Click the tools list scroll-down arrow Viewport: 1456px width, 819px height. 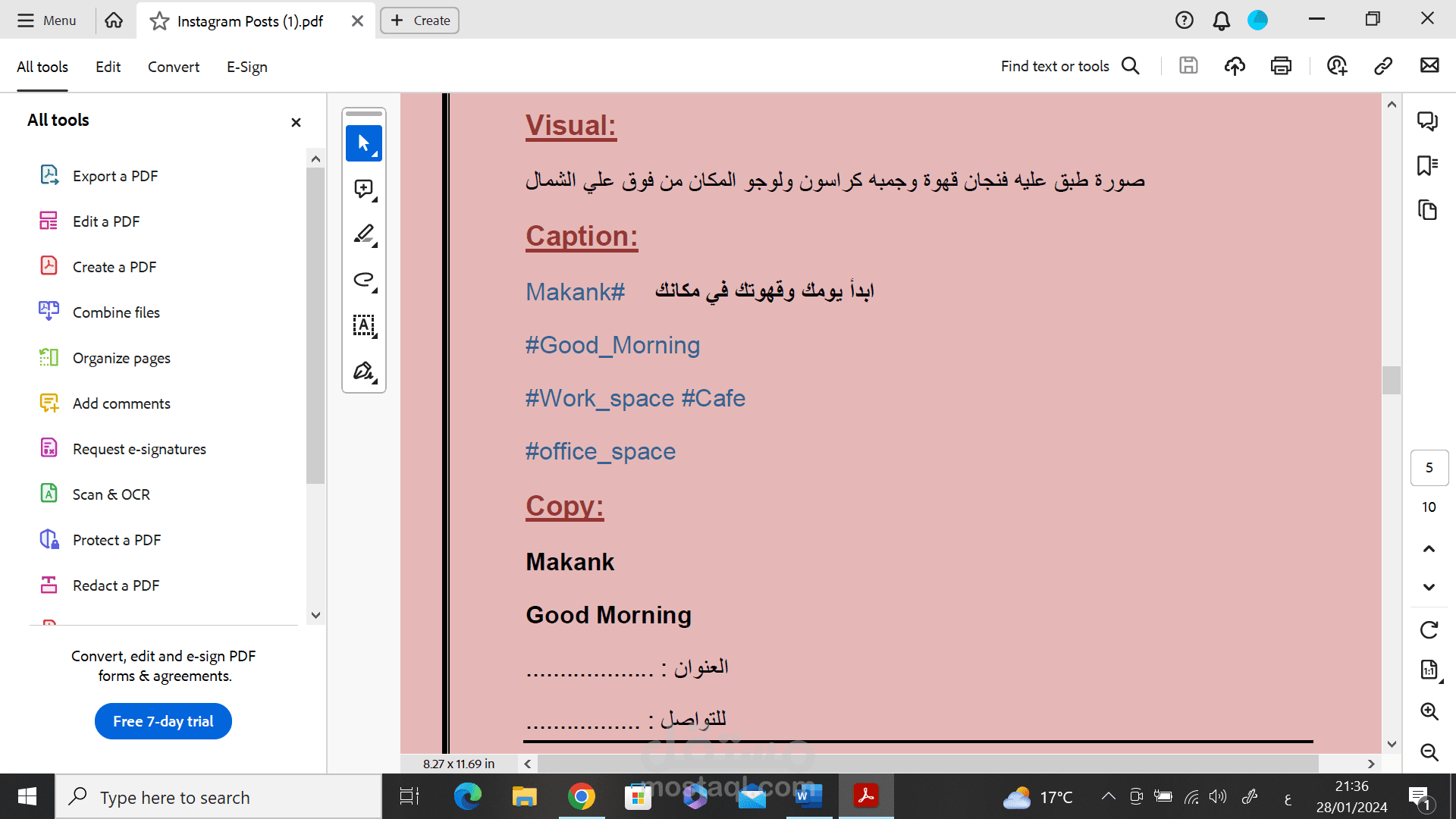(x=316, y=615)
